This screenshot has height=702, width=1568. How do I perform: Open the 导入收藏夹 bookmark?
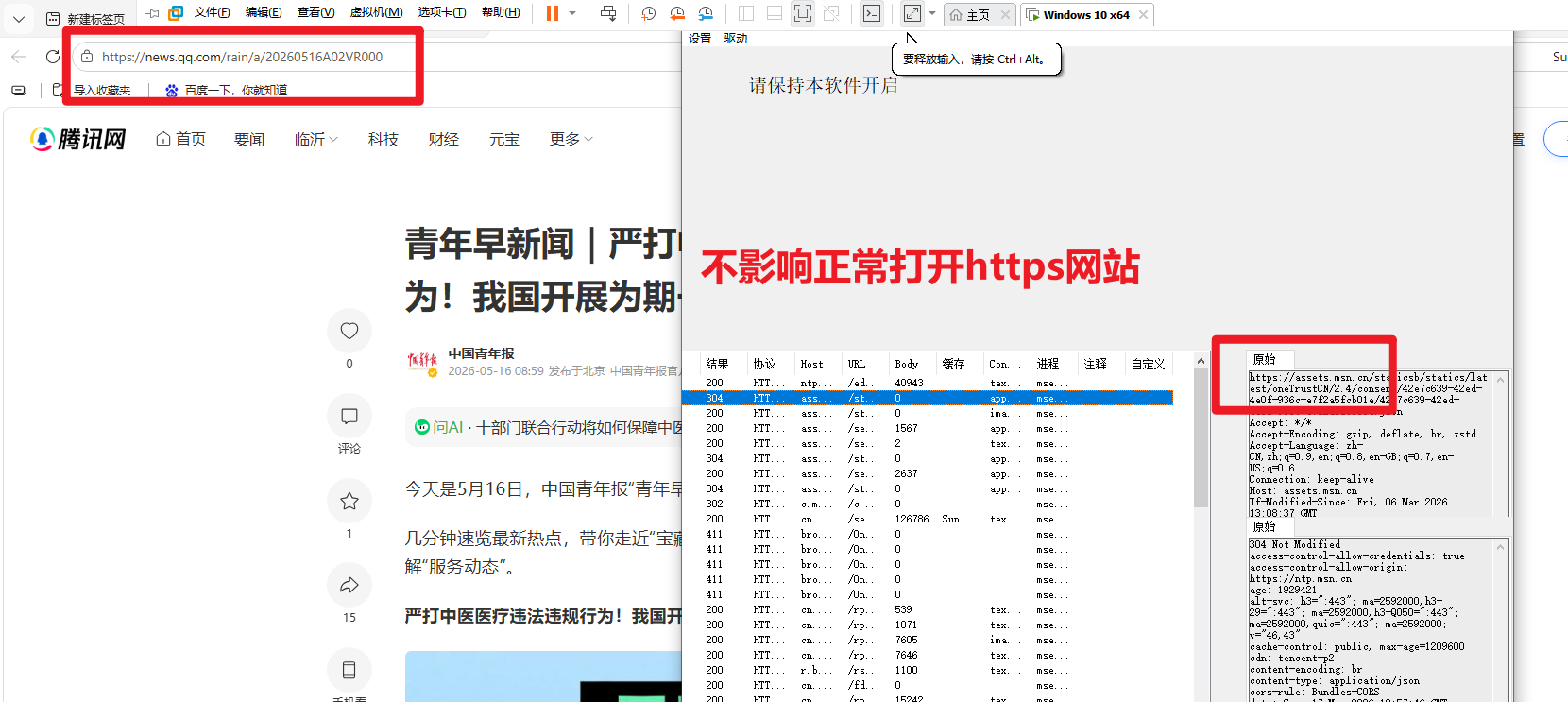pyautogui.click(x=93, y=90)
